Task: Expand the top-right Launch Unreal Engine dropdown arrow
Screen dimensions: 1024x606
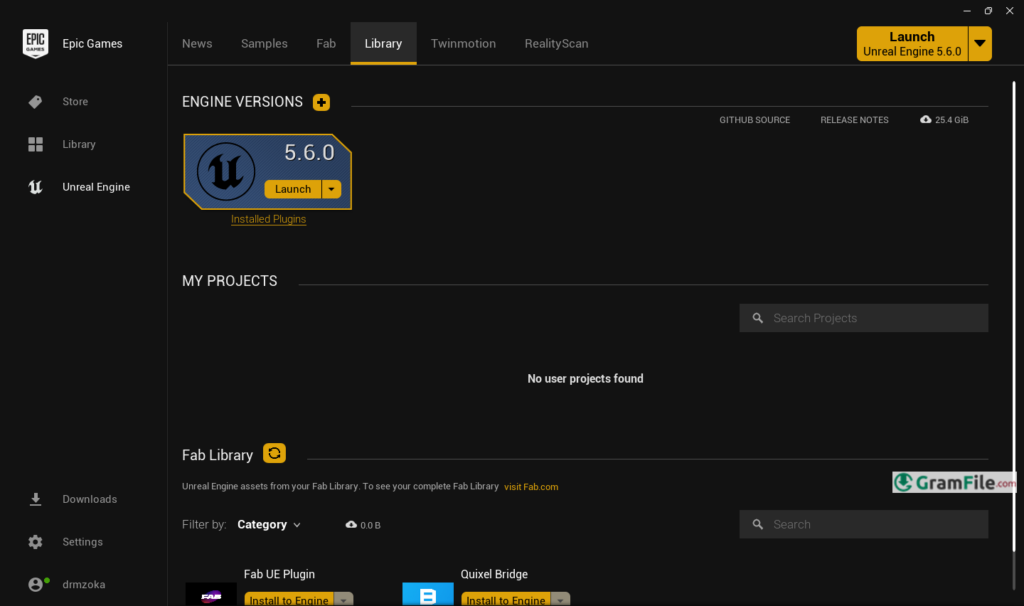Action: pyautogui.click(x=980, y=44)
